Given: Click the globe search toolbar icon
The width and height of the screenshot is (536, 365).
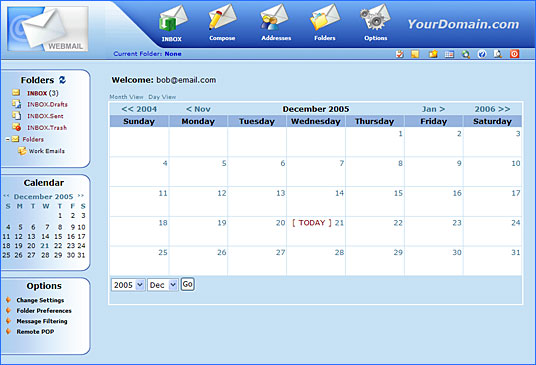Looking at the screenshot, I should (x=466, y=54).
